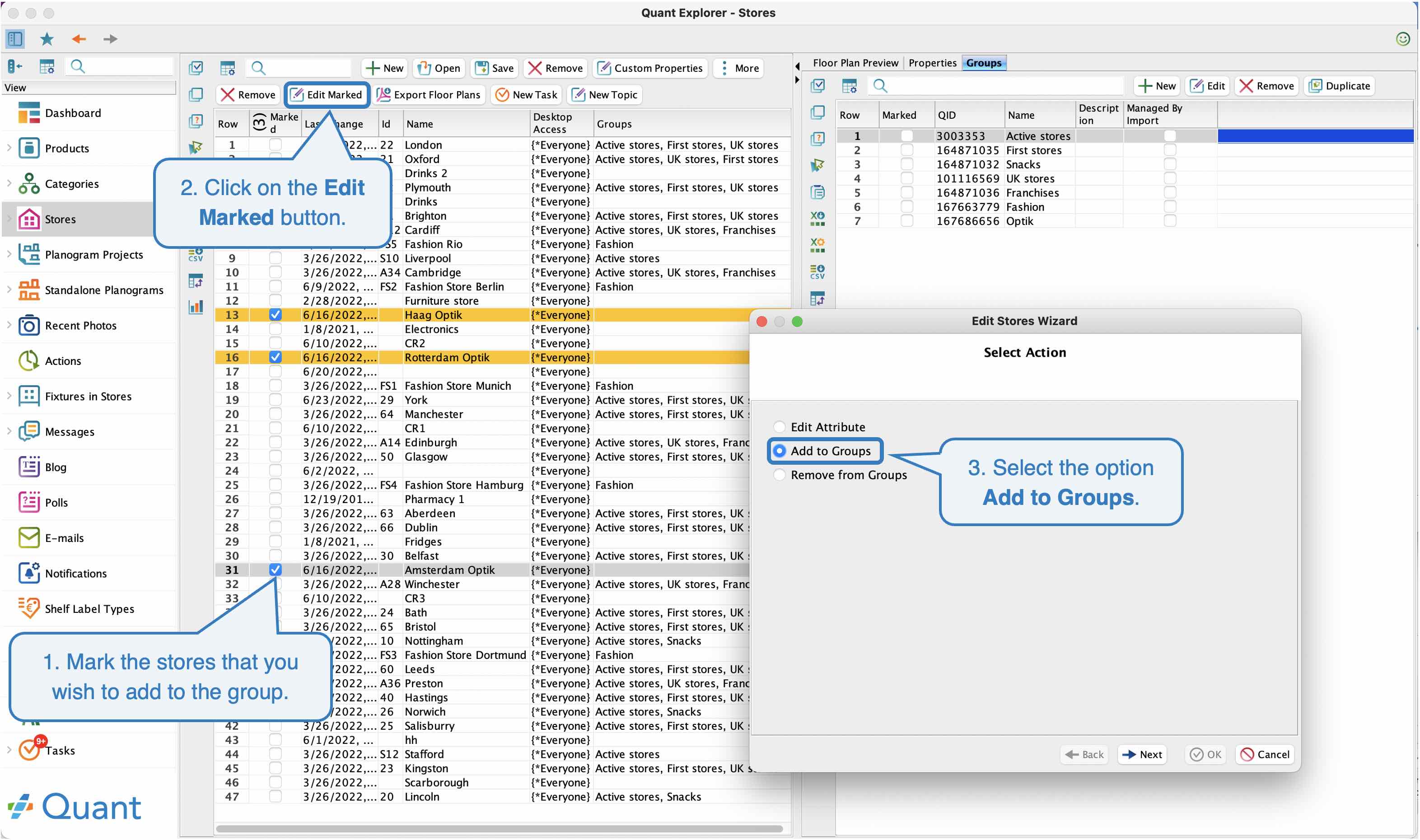
Task: Click Next in Edit Stores Wizard
Action: (x=1142, y=754)
